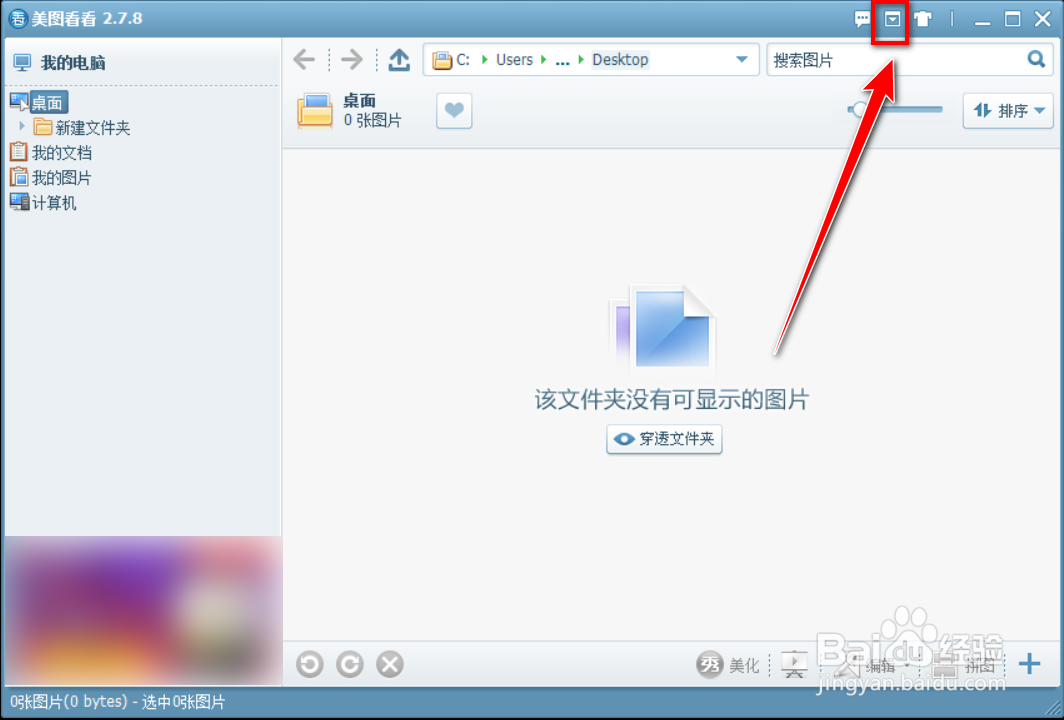Click the blurred preview thumbnail in sidebar
Screen dimensions: 1064x720
[x=143, y=611]
